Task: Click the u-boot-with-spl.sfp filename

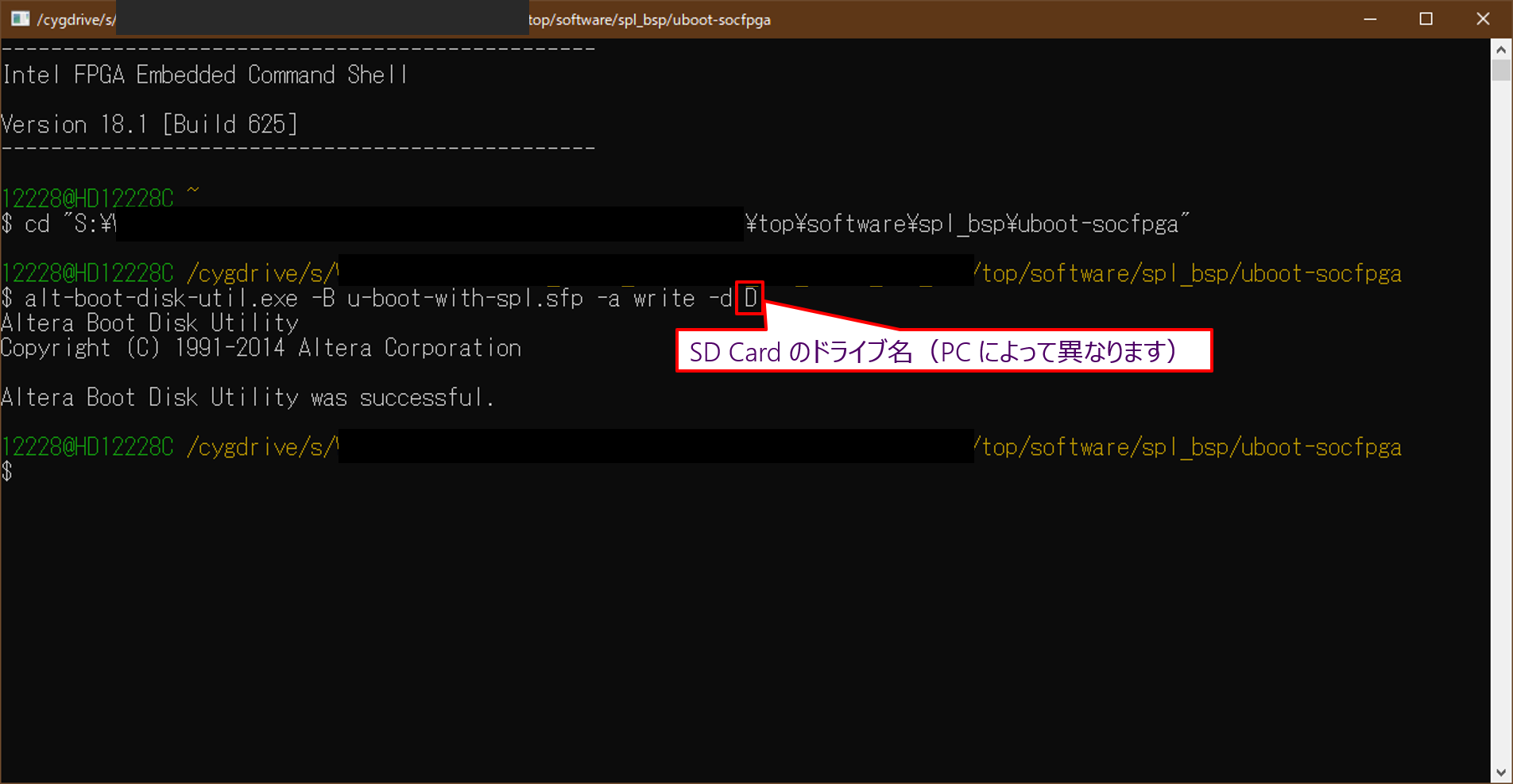Action: (x=465, y=298)
